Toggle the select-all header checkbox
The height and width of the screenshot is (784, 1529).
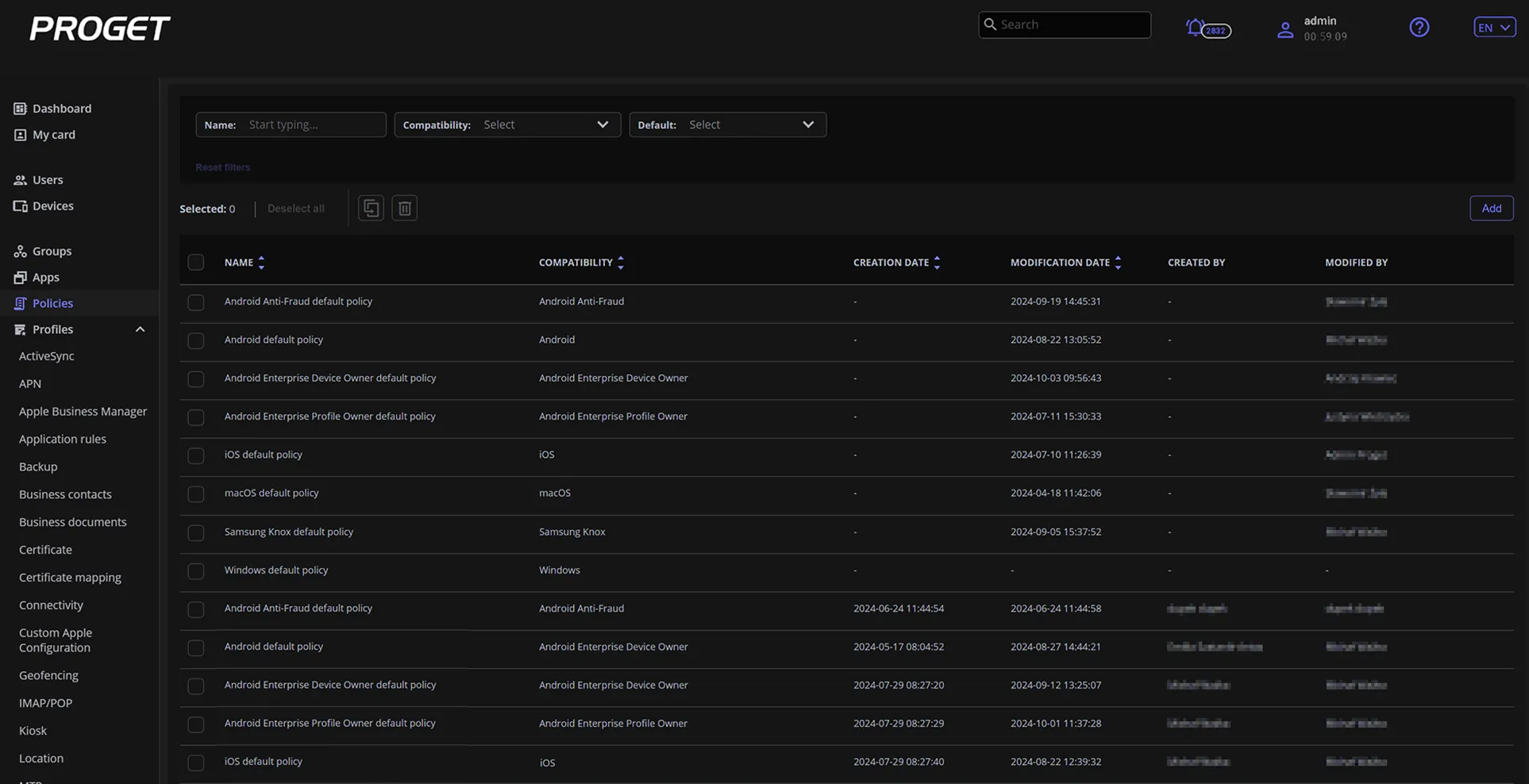pyautogui.click(x=195, y=263)
